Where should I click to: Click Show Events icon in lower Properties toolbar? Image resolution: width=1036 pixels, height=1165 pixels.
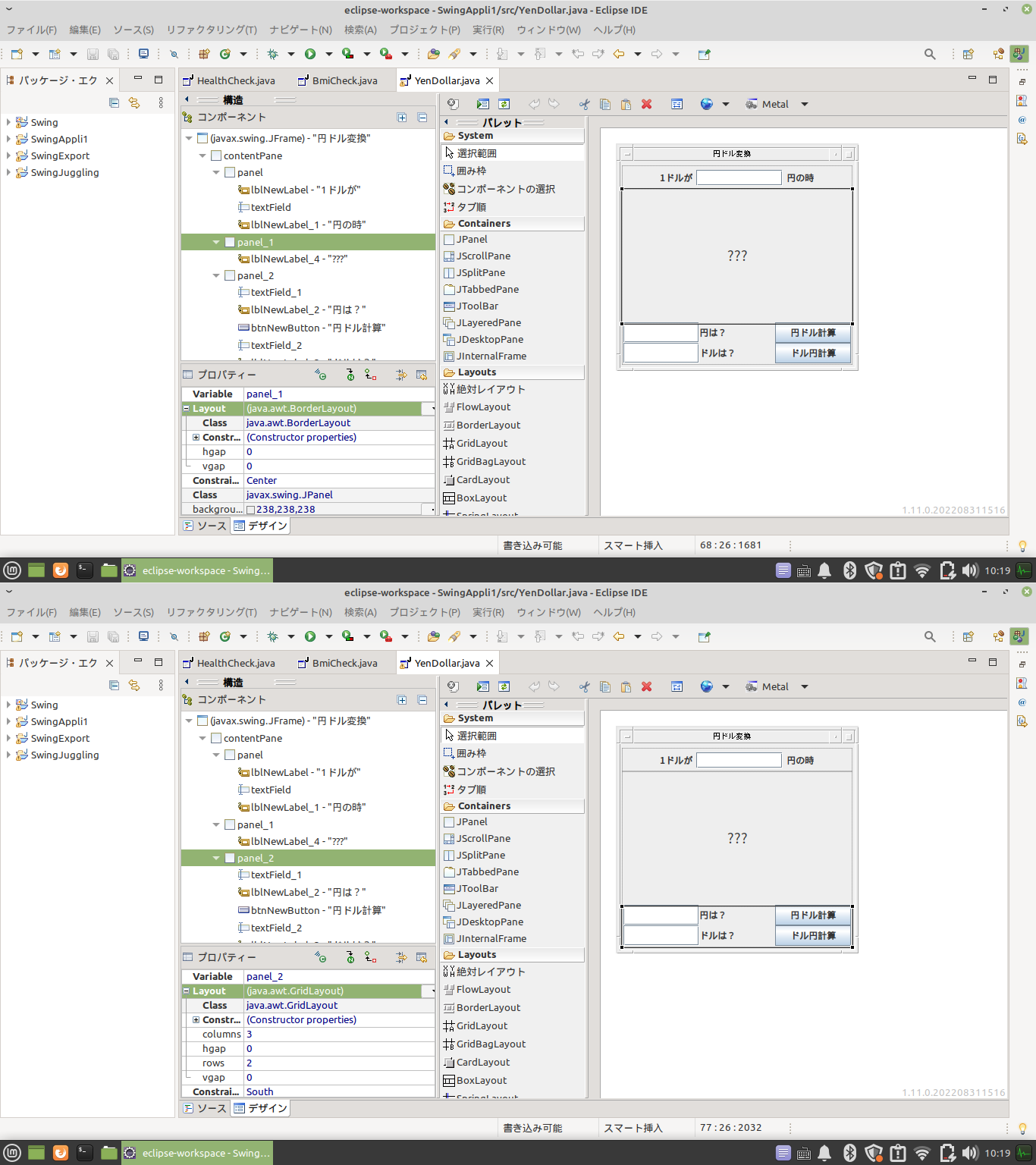click(321, 957)
